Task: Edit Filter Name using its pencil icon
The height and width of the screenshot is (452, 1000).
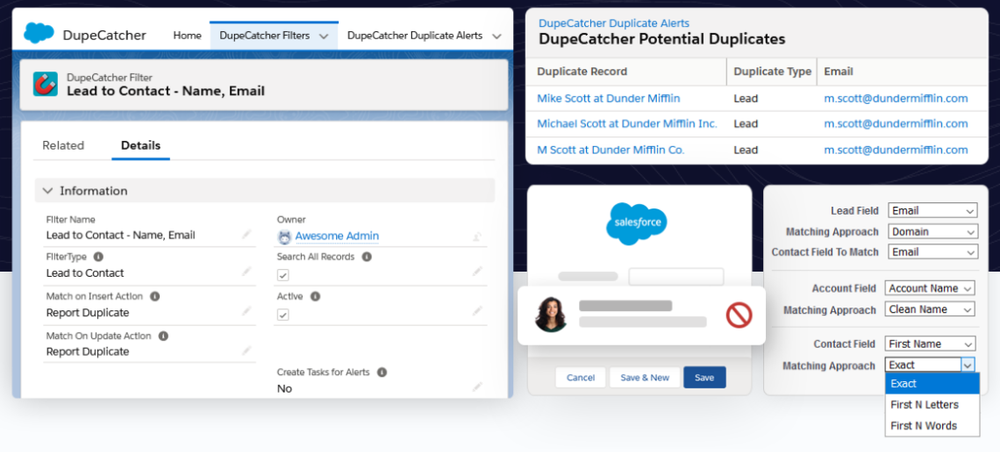Action: (246, 235)
